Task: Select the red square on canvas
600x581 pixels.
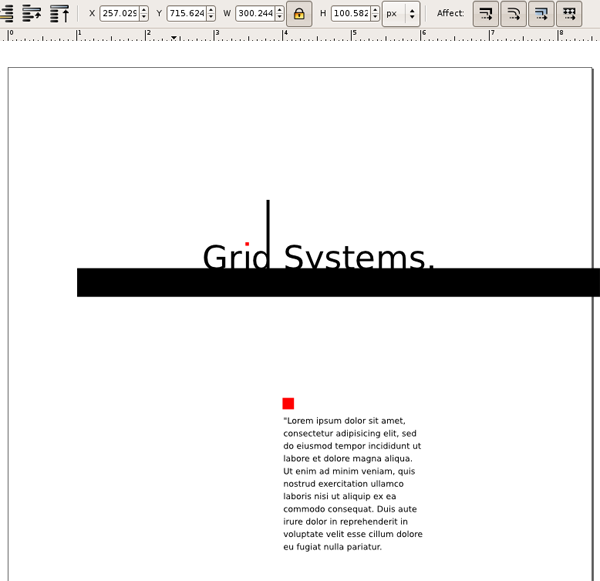Action: (x=288, y=404)
